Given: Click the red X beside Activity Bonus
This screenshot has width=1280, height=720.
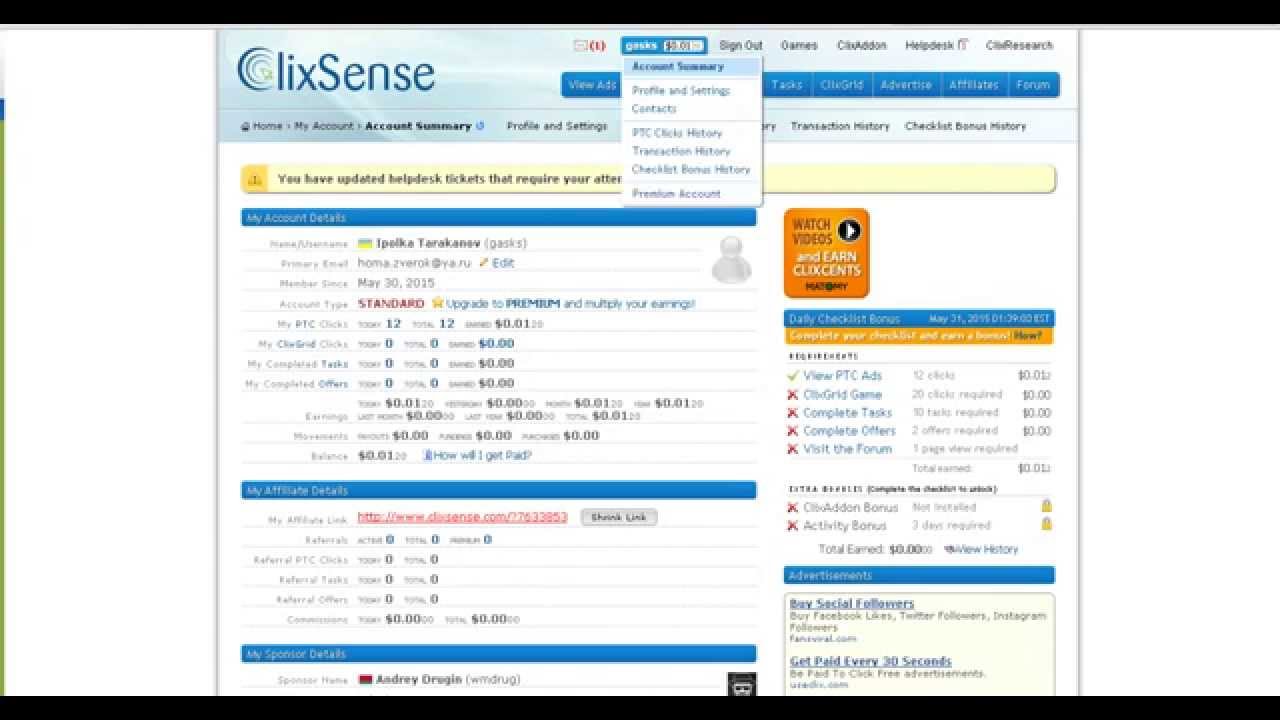Looking at the screenshot, I should click(792, 526).
